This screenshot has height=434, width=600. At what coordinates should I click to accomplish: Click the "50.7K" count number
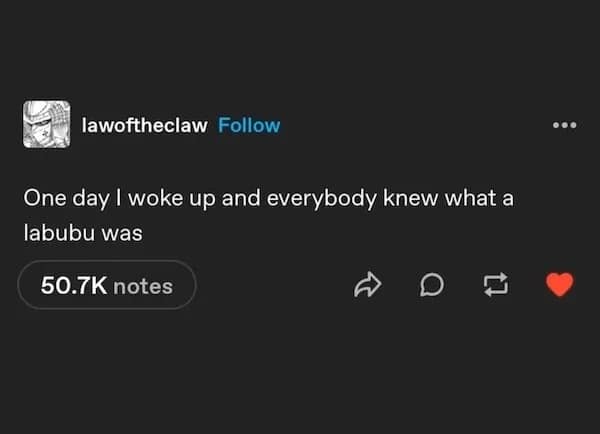coord(73,286)
